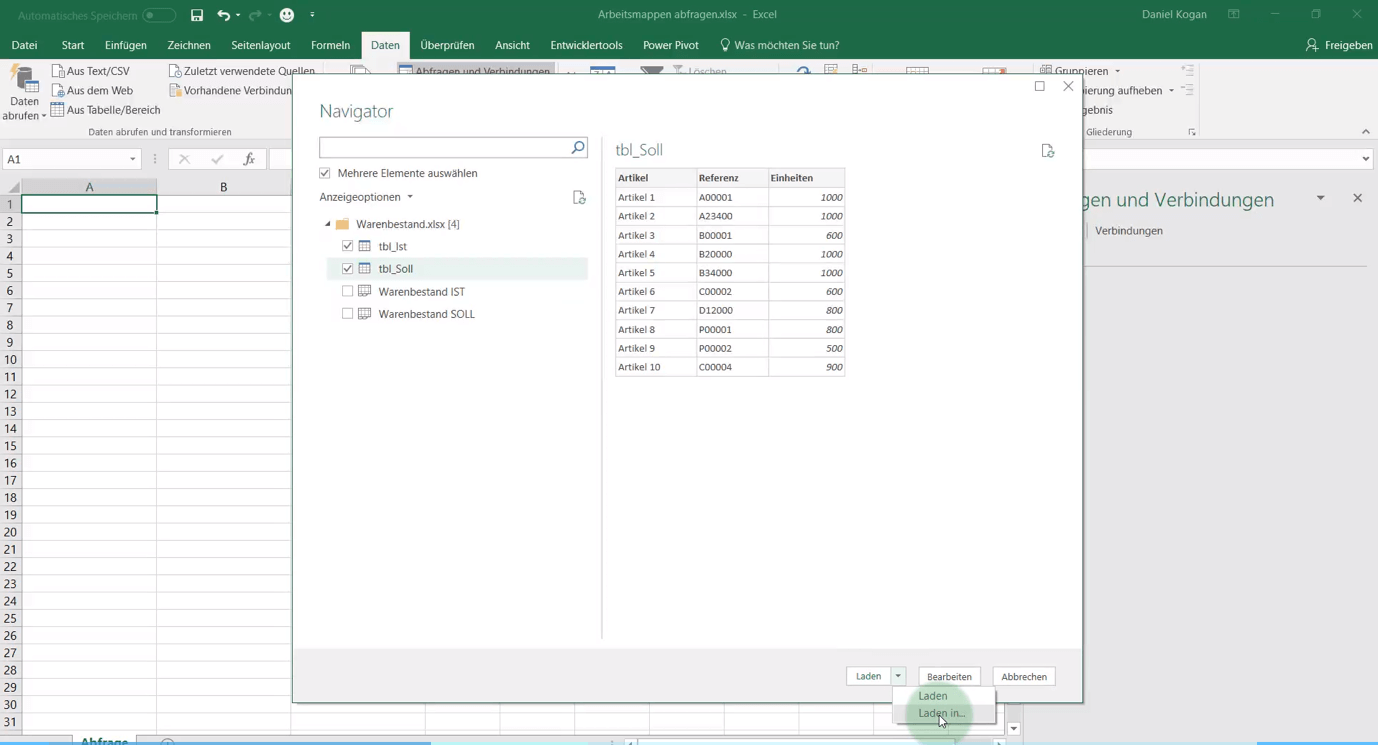Open the Anzeigeoptionen dropdown
This screenshot has width=1378, height=745.
click(366, 197)
